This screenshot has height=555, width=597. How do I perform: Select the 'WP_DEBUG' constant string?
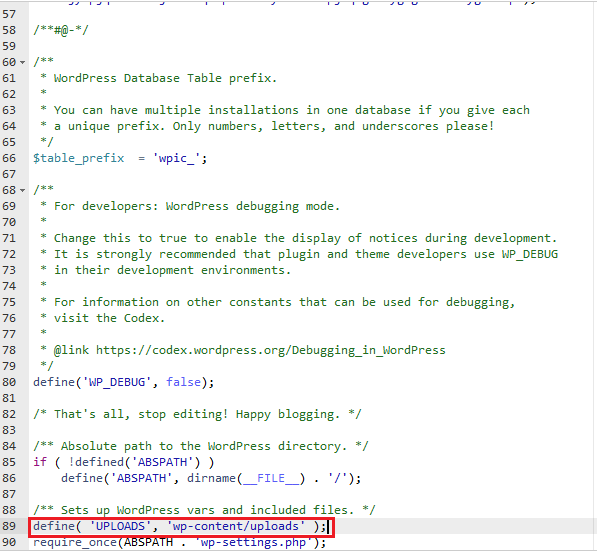pyautogui.click(x=117, y=382)
